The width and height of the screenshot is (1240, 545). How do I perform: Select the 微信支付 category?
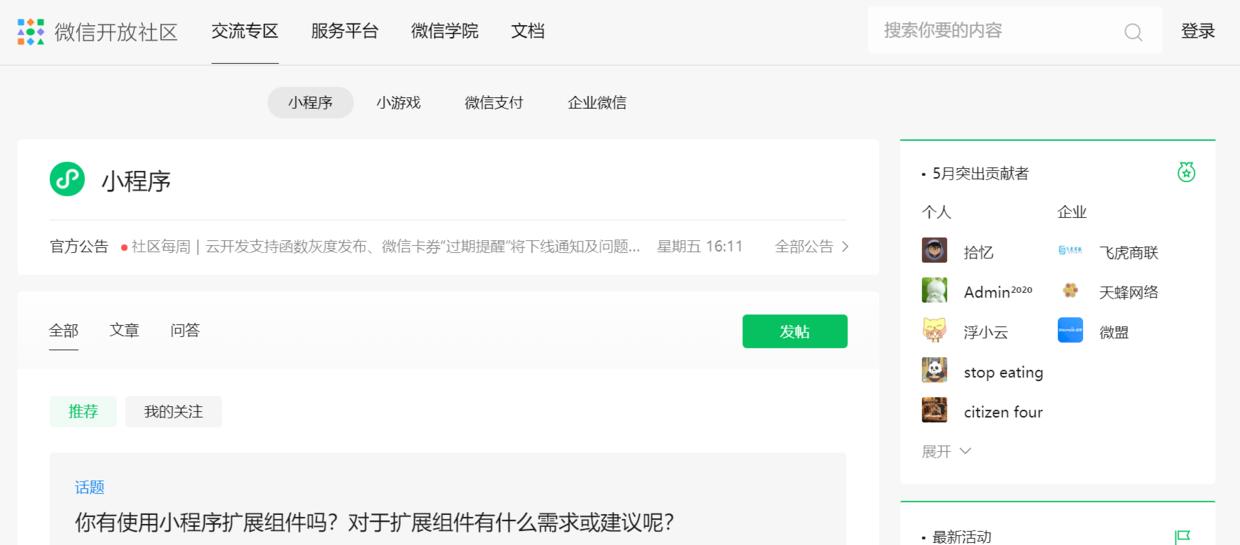(x=494, y=102)
